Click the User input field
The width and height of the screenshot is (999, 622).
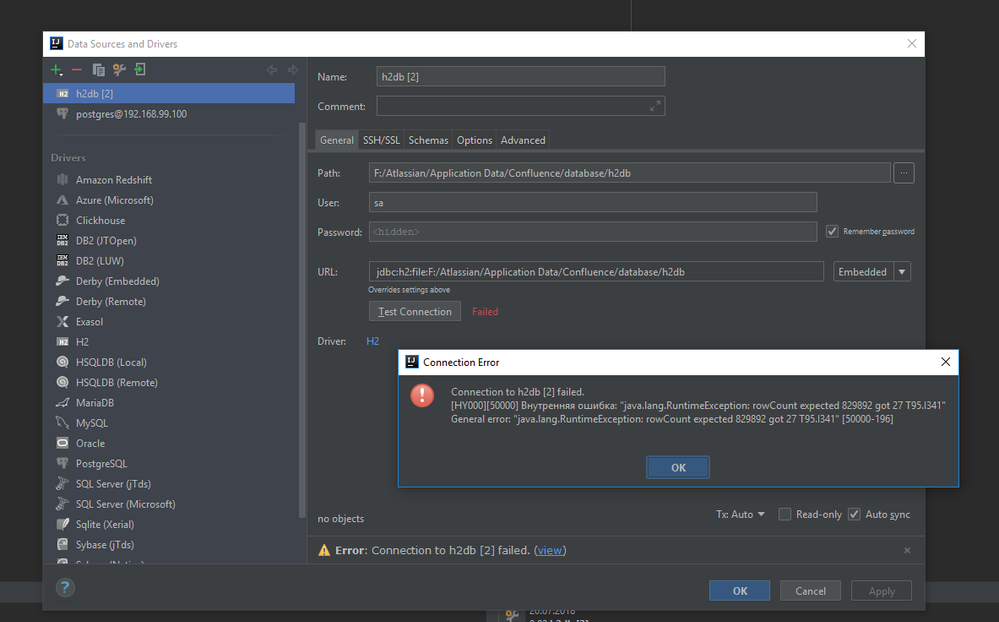click(593, 203)
